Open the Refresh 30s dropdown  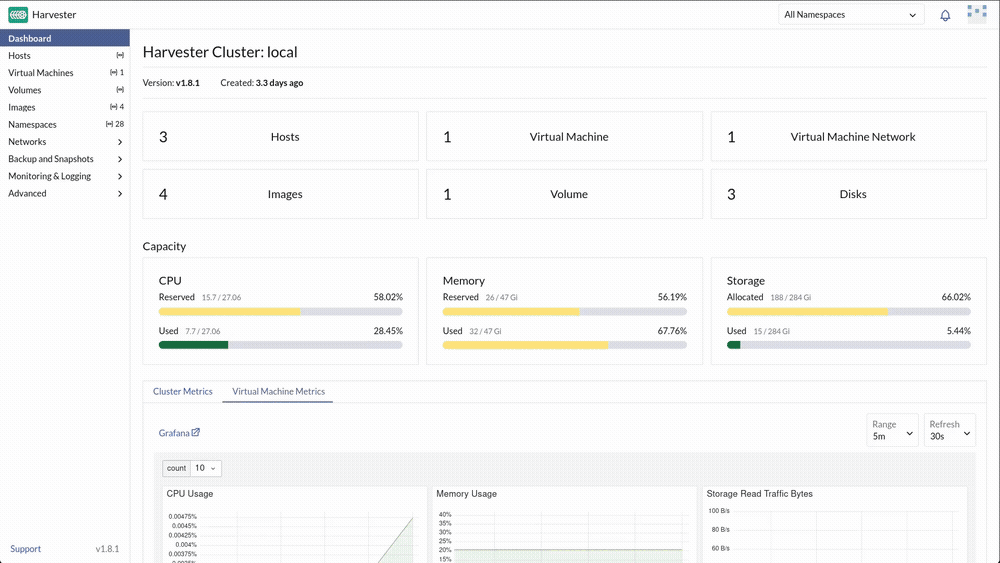pyautogui.click(x=950, y=430)
